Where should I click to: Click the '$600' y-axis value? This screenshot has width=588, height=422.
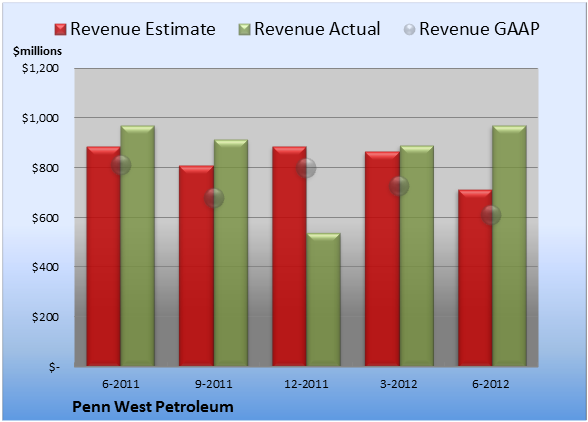45,218
